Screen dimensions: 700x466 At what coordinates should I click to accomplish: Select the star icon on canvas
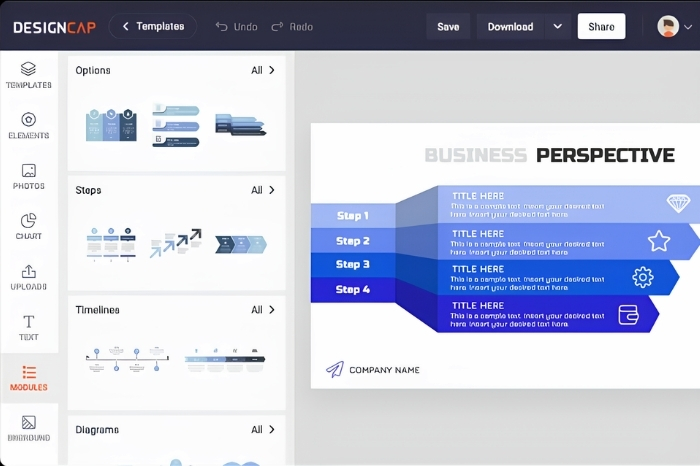(659, 241)
